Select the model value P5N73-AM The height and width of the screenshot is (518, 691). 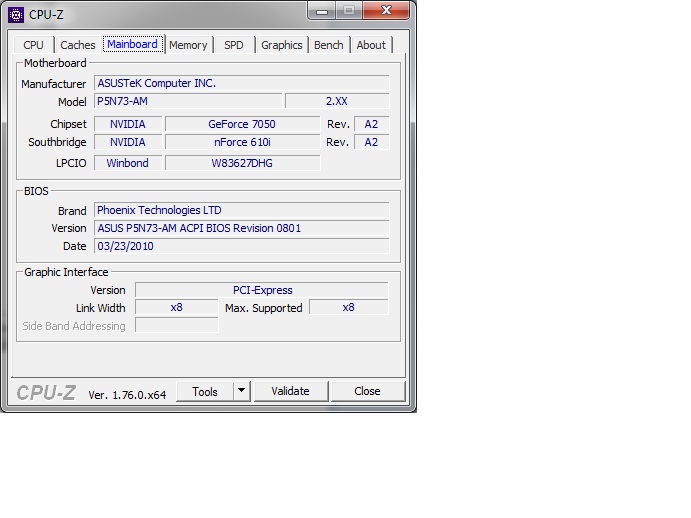coord(188,101)
